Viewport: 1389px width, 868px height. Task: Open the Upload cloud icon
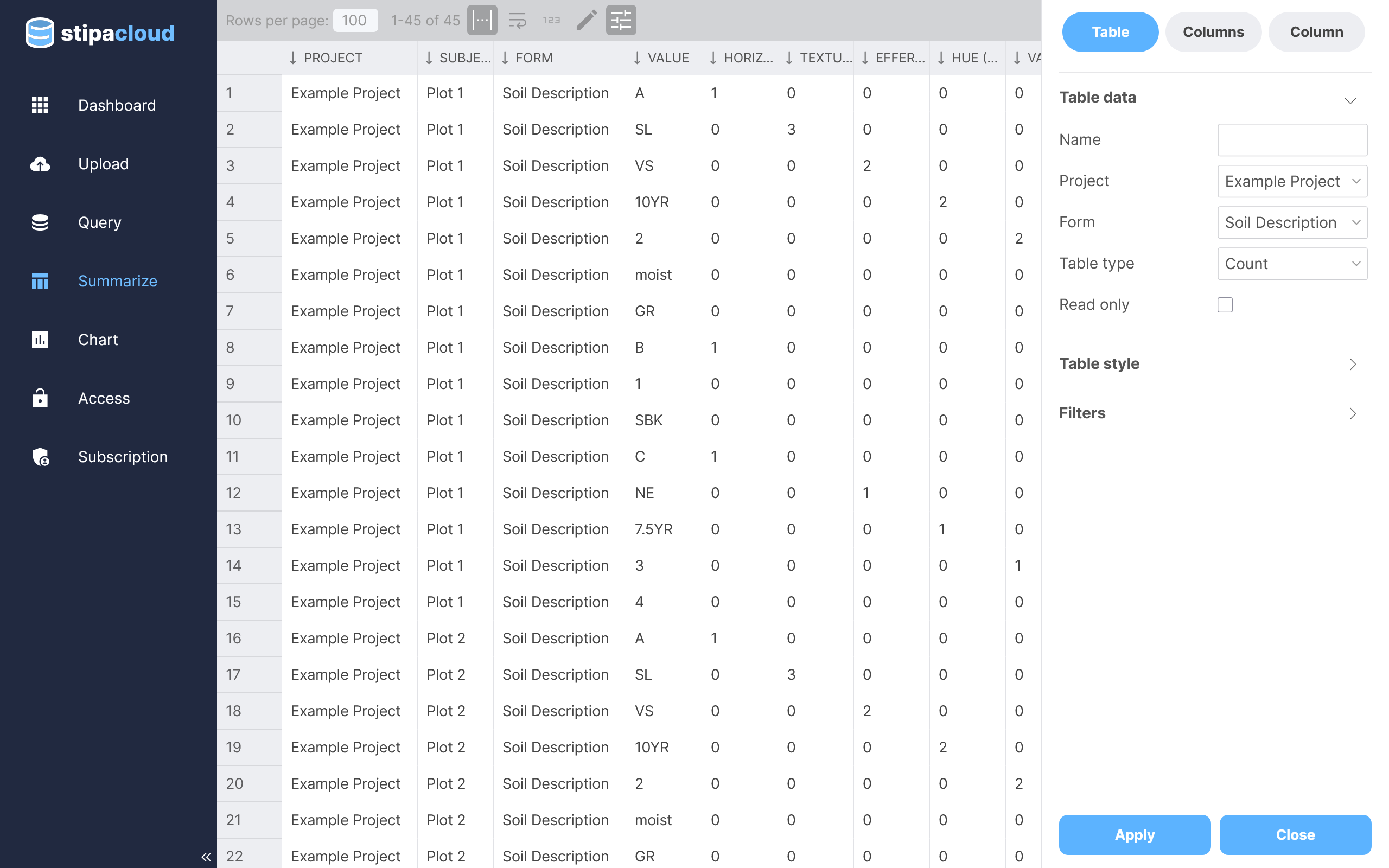[x=40, y=164]
